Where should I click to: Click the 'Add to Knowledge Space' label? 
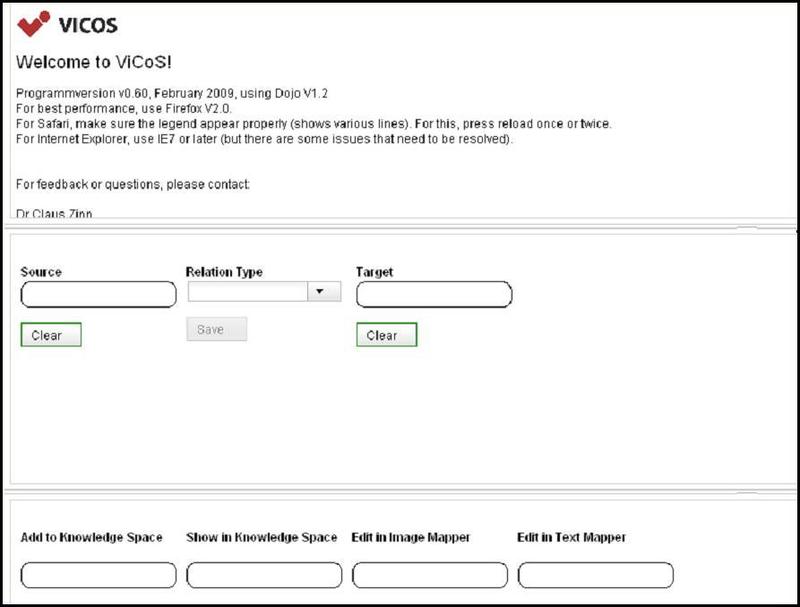91,537
